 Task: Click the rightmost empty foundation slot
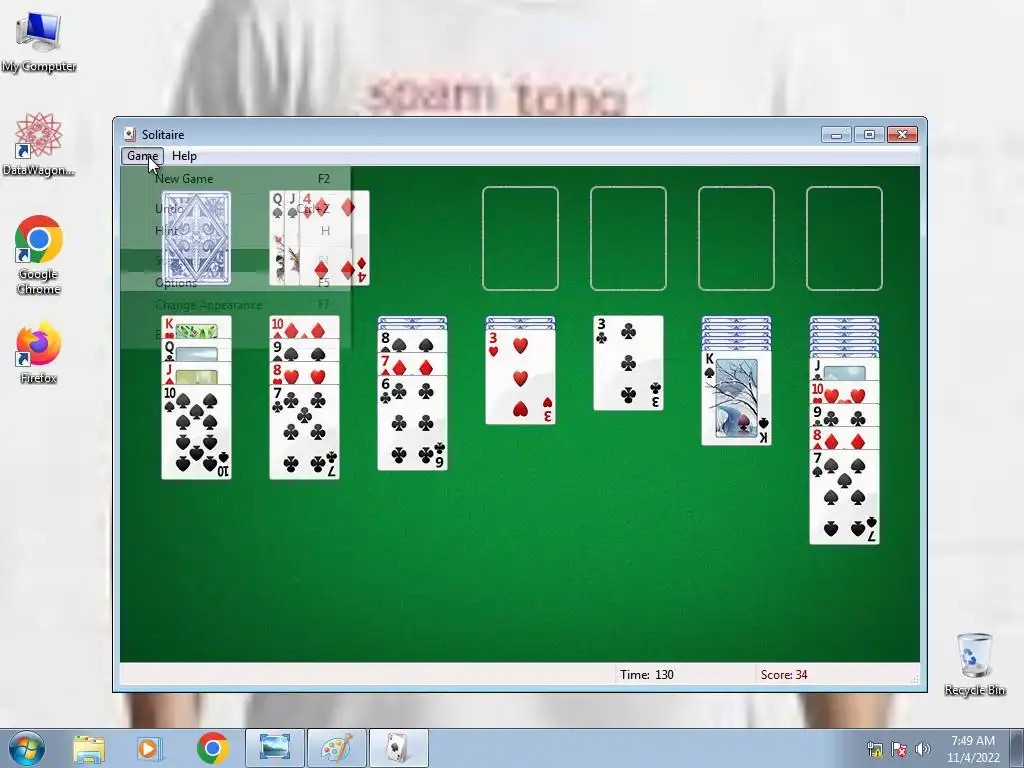point(844,238)
